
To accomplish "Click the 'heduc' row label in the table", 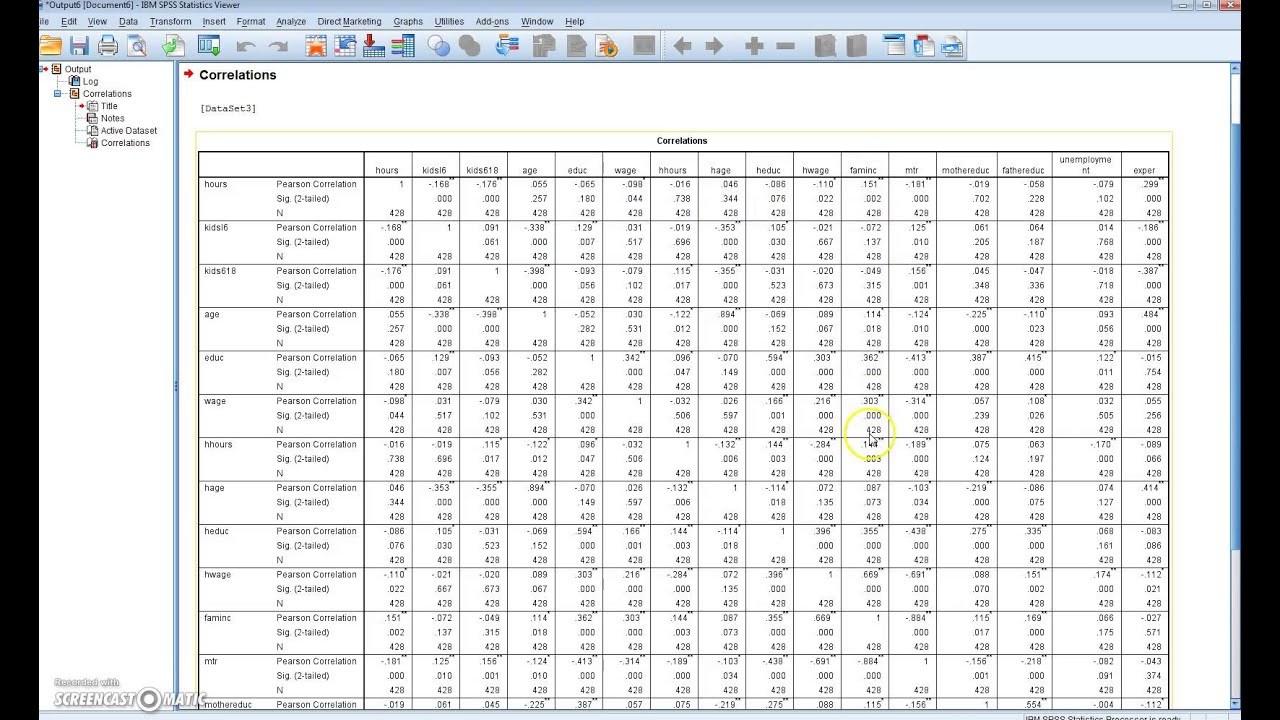I will [216, 531].
